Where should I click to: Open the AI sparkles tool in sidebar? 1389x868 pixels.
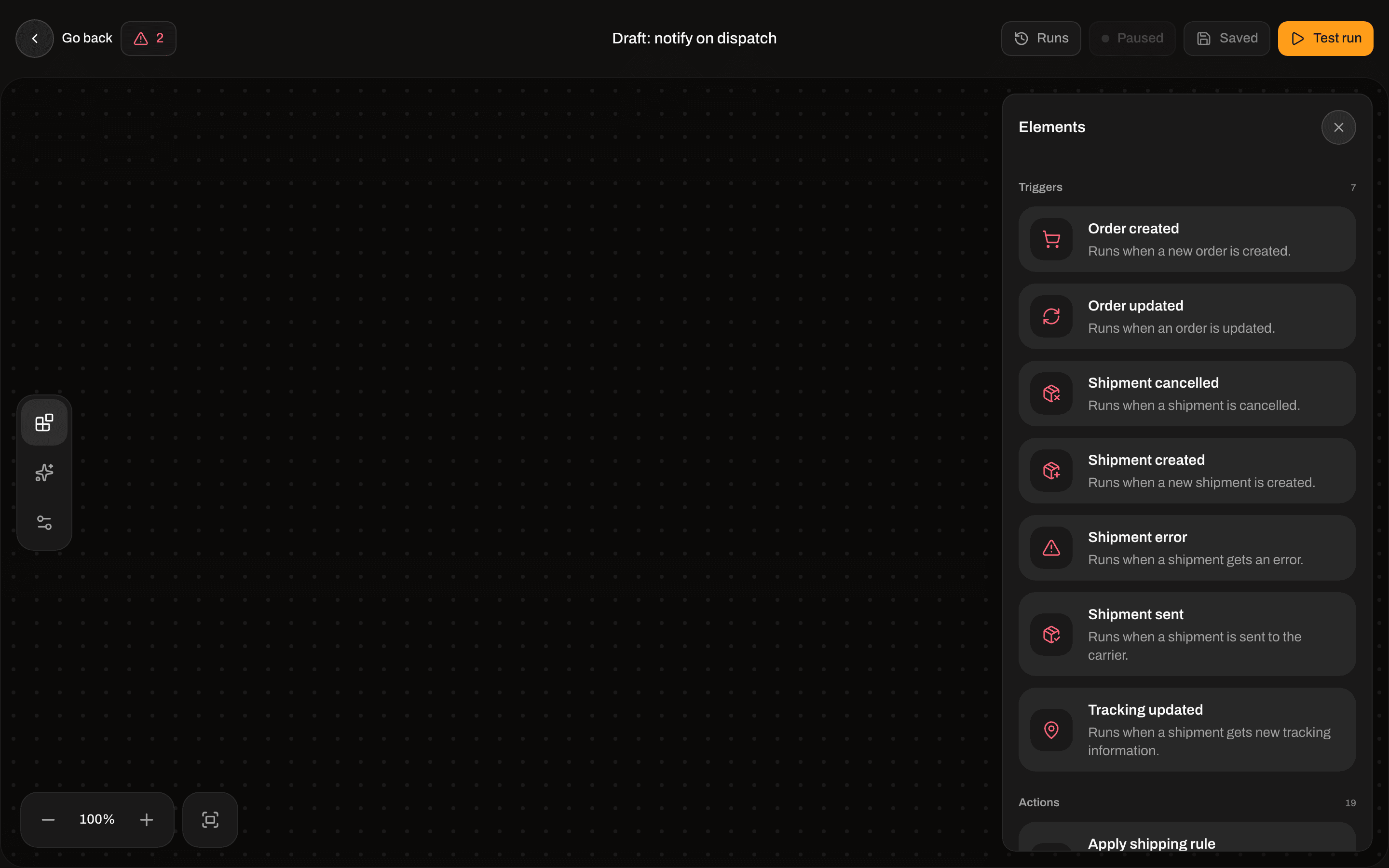(x=44, y=473)
